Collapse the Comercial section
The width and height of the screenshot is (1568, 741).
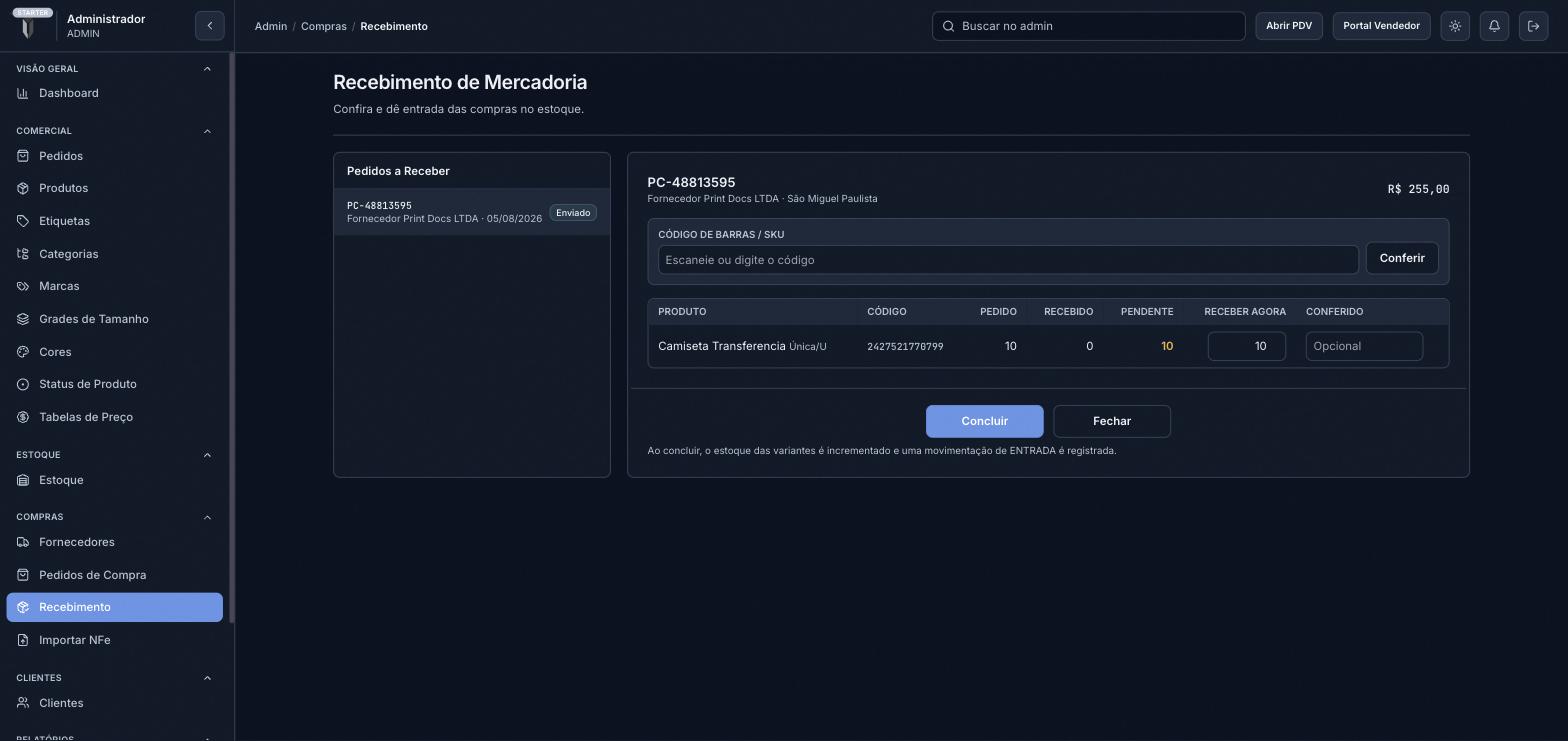coord(207,131)
